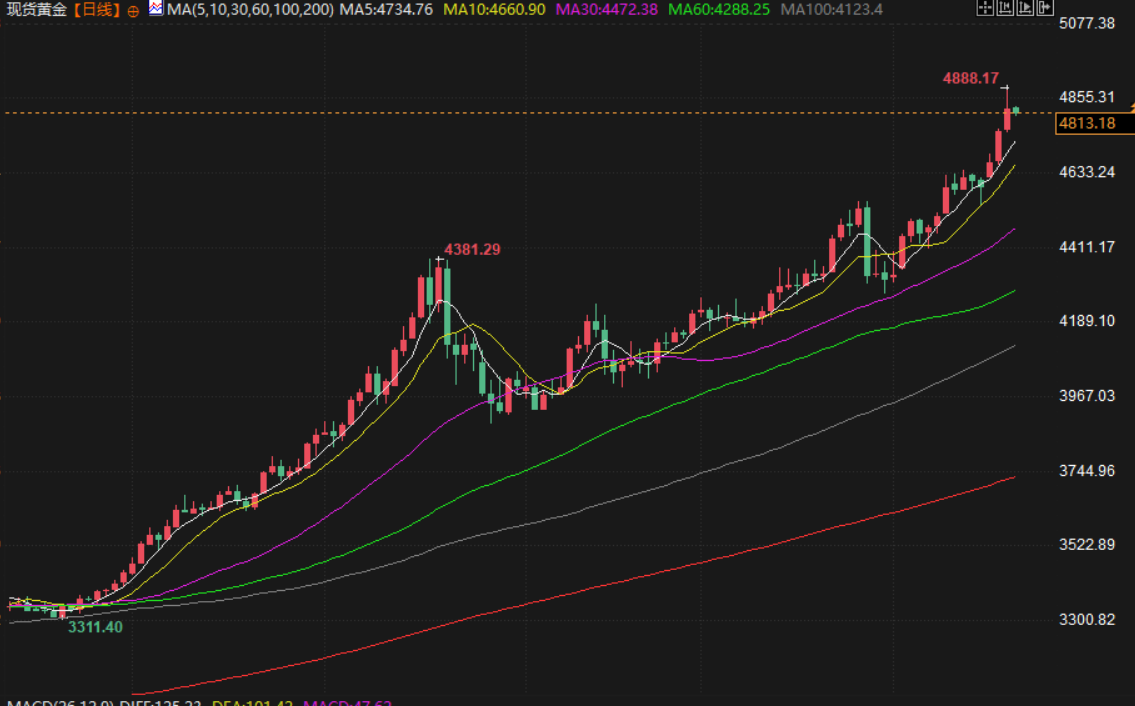
Task: Switch period via the 【日线】 label
Action: click(96, 9)
